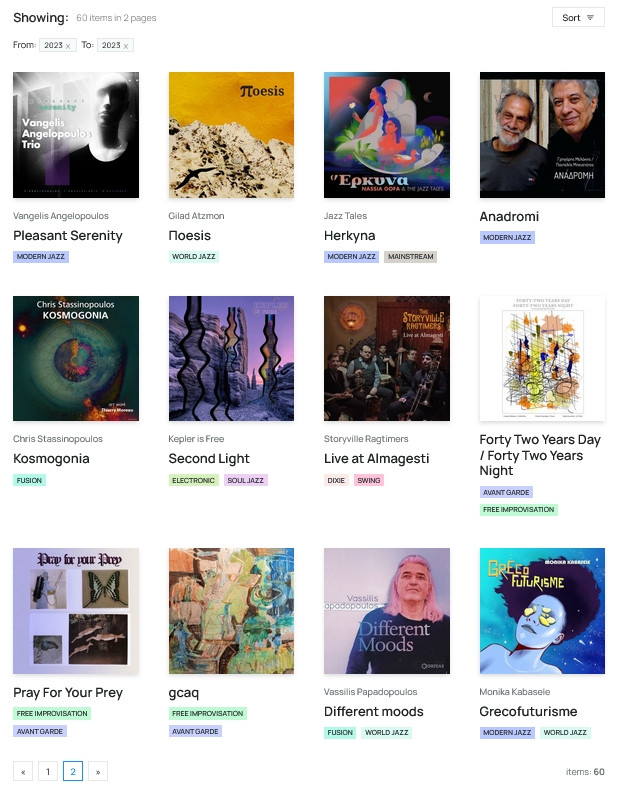Screen dimensions: 620x789
Task: Open the Poesis album cover
Action: pos(231,135)
